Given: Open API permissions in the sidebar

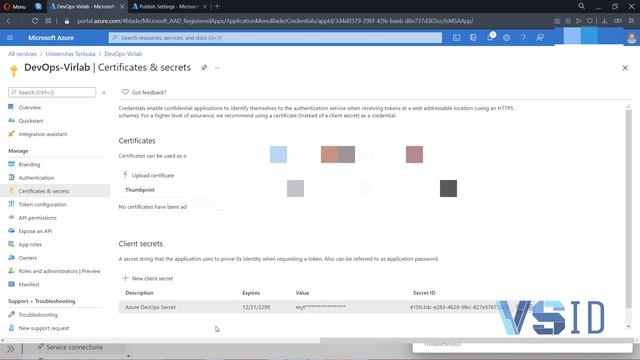Looking at the screenshot, I should click(x=37, y=218).
